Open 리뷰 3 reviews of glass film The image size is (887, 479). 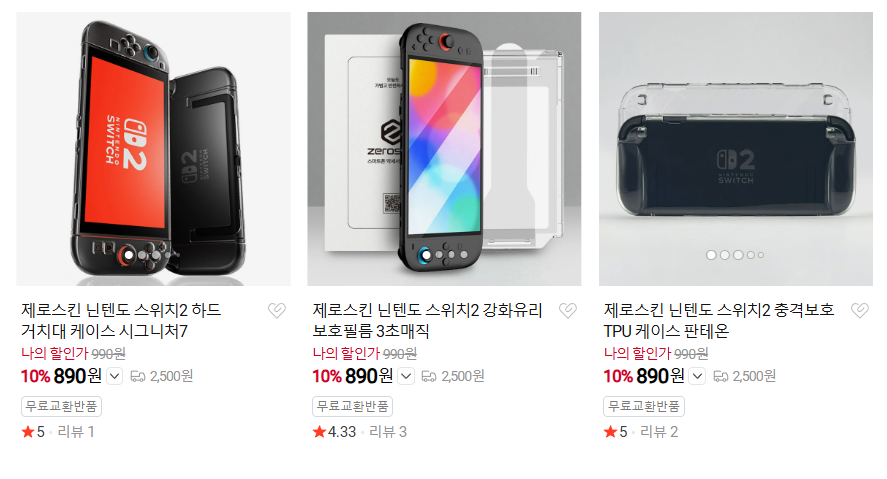tap(388, 432)
